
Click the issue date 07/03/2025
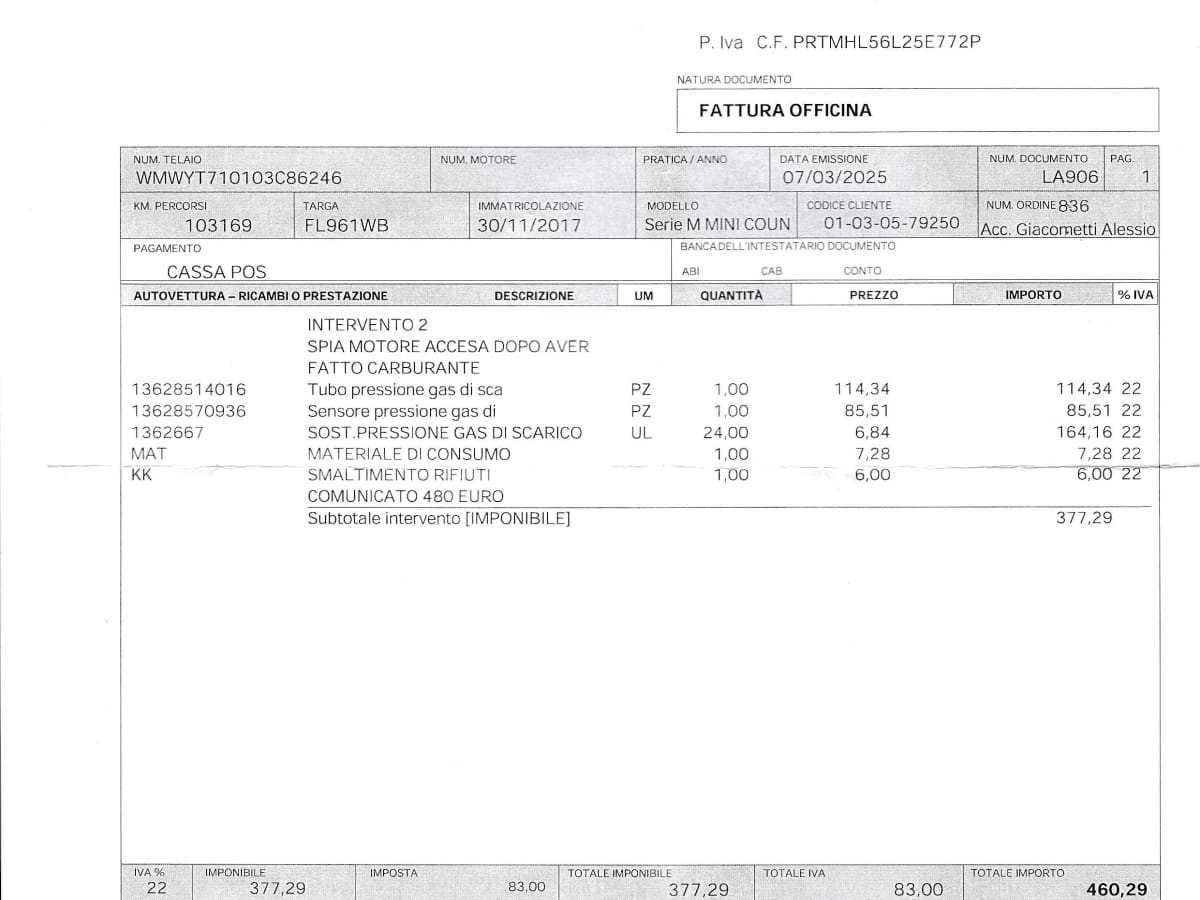tap(834, 178)
